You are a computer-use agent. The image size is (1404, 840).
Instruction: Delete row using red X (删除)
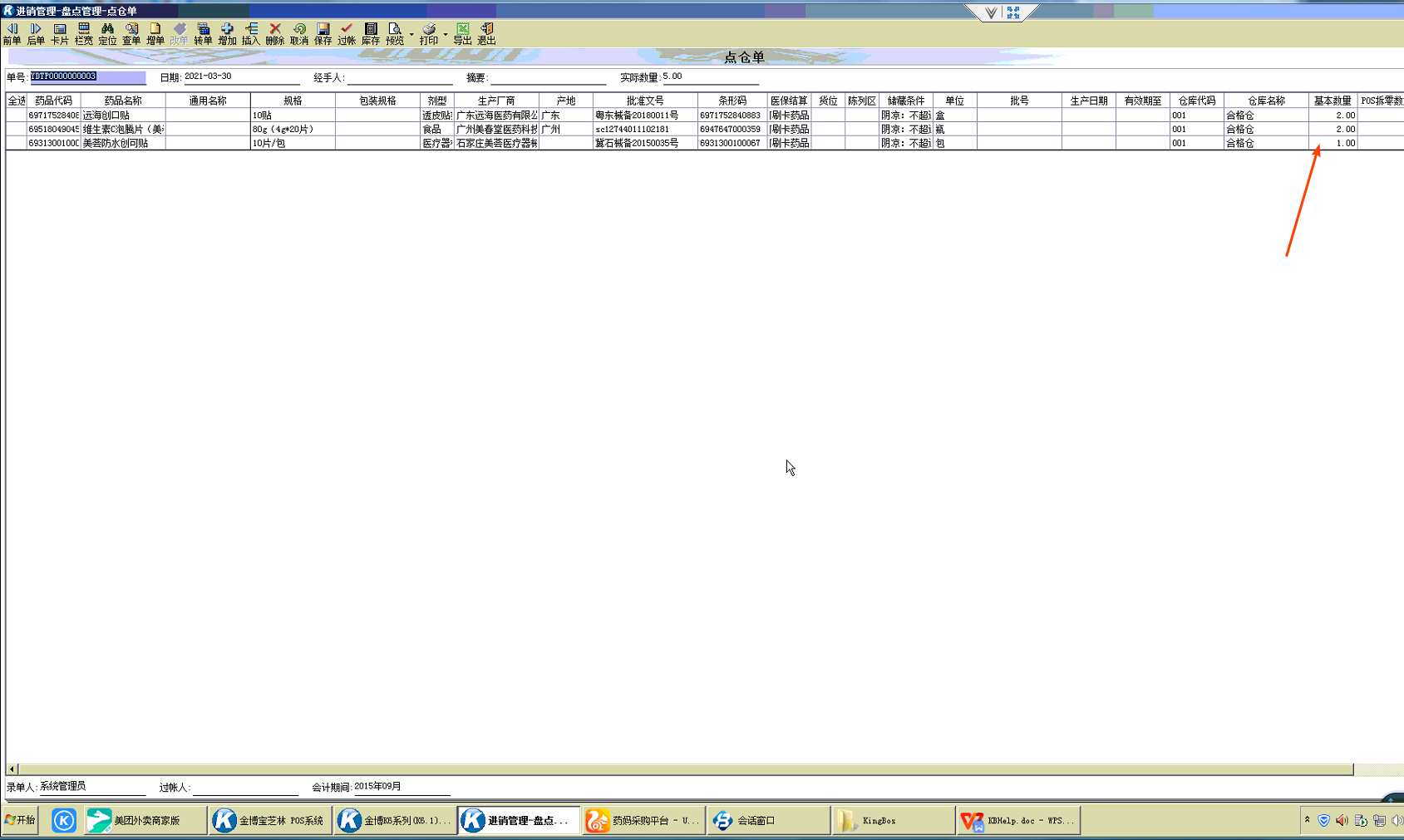275,34
